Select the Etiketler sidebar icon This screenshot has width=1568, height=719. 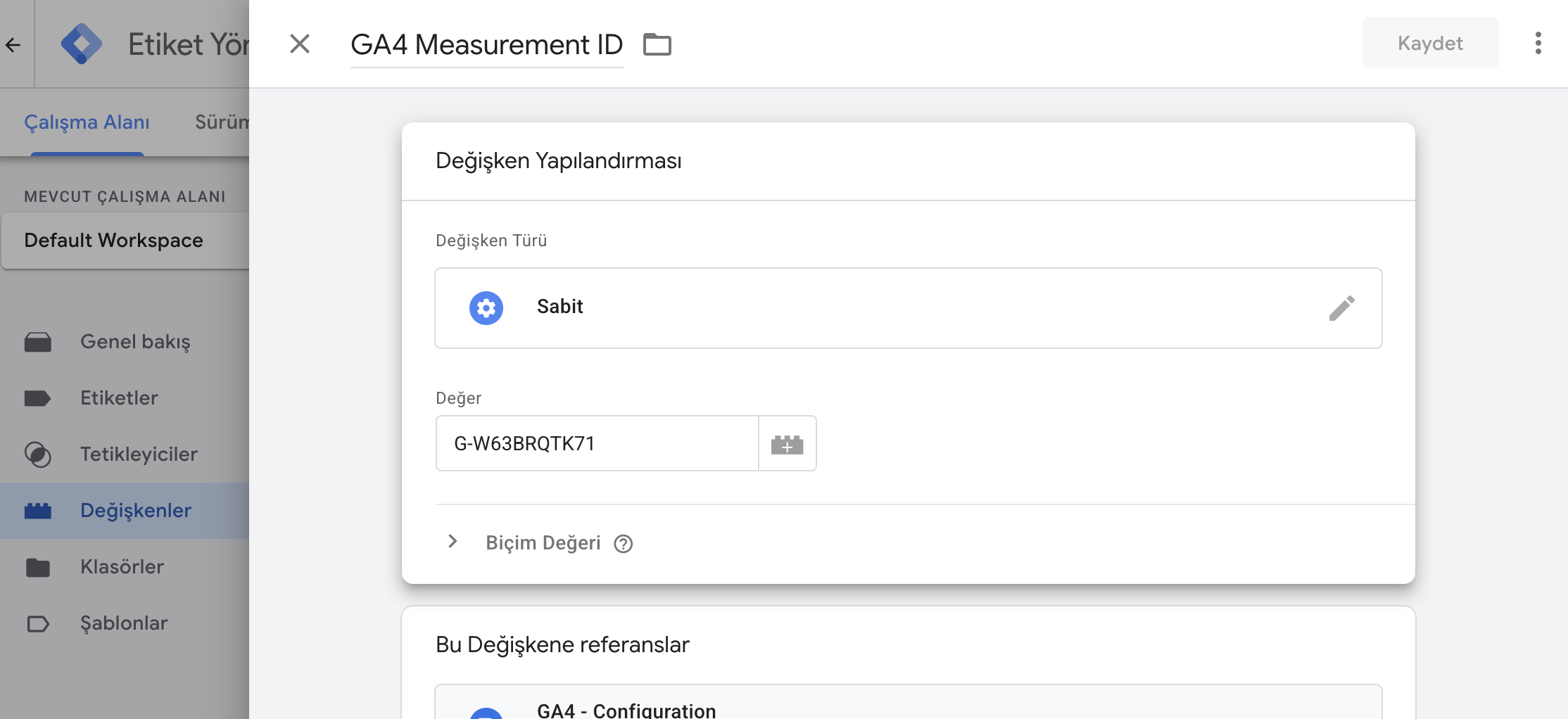(38, 397)
